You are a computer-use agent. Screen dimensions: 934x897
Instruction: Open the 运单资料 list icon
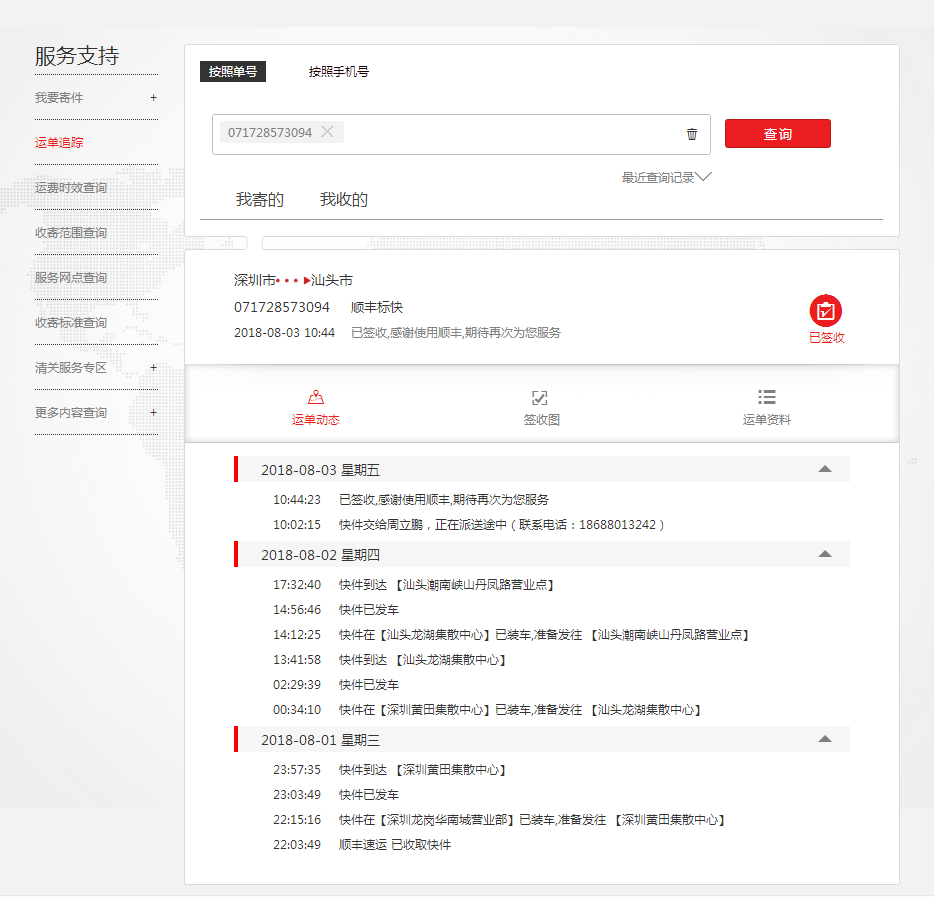[x=767, y=397]
